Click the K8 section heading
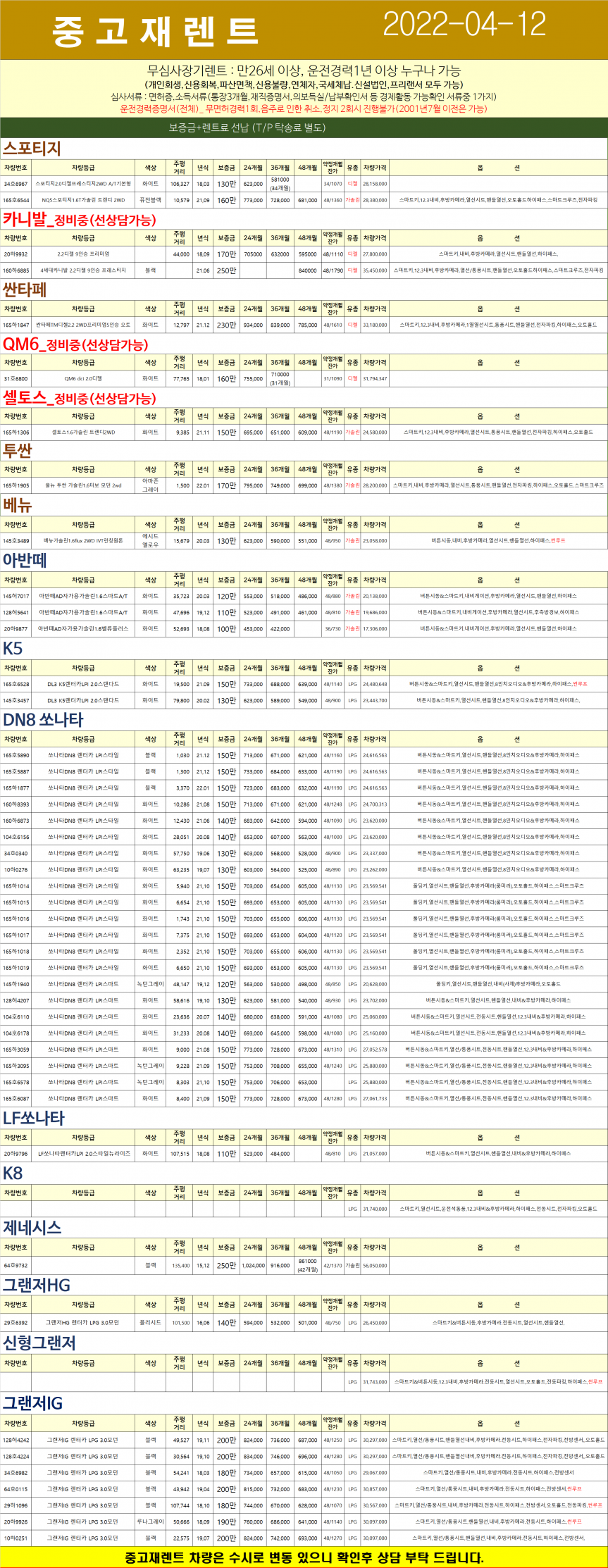Screen dimensions: 608x1568 pos(13,1173)
